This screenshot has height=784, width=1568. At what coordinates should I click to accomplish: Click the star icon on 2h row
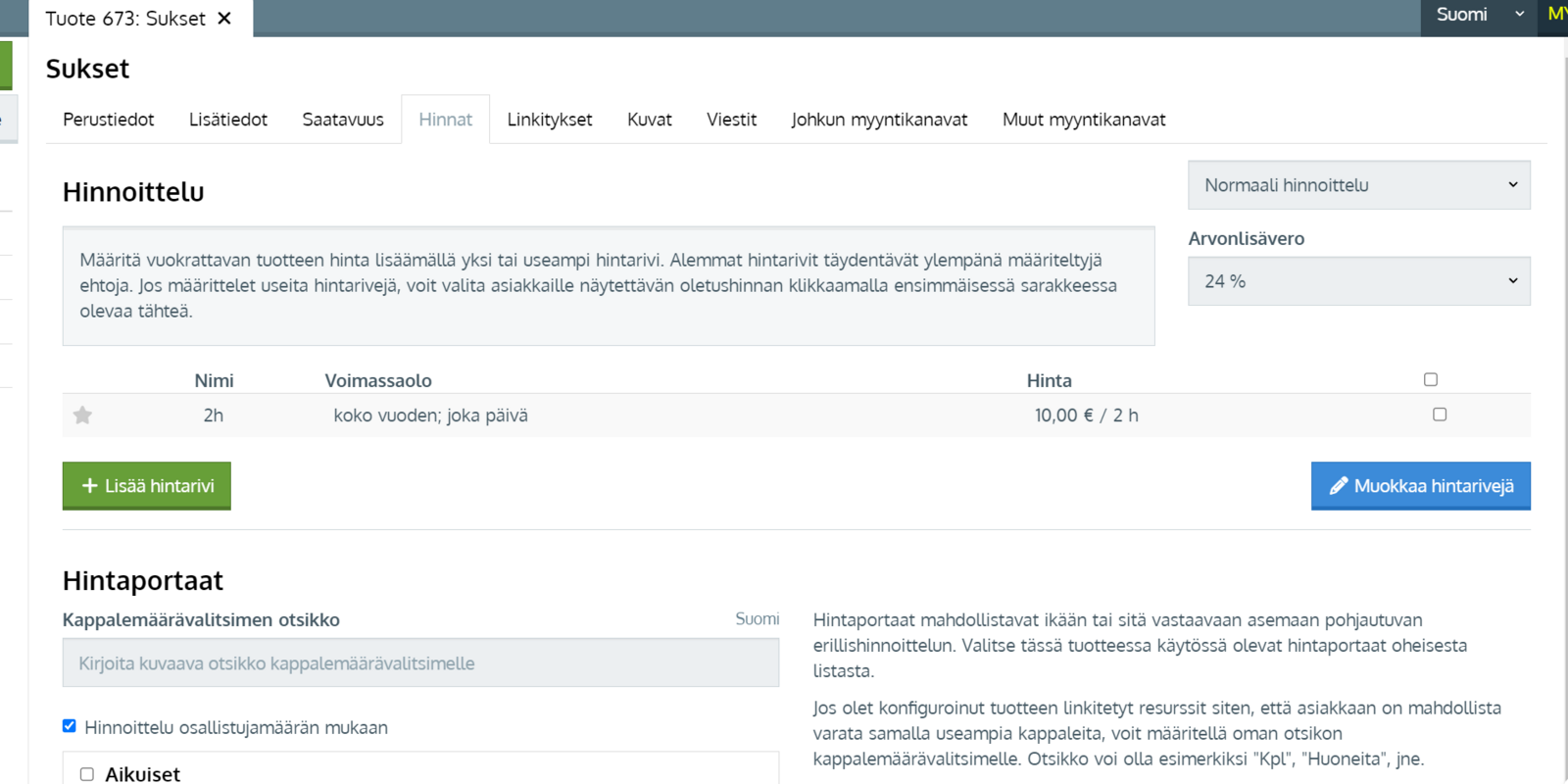83,416
